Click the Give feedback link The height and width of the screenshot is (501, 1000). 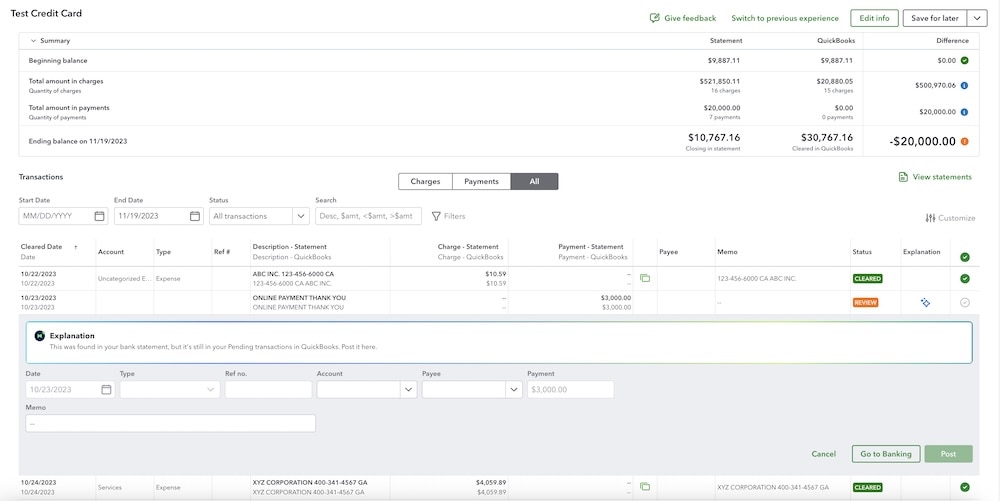tap(690, 18)
